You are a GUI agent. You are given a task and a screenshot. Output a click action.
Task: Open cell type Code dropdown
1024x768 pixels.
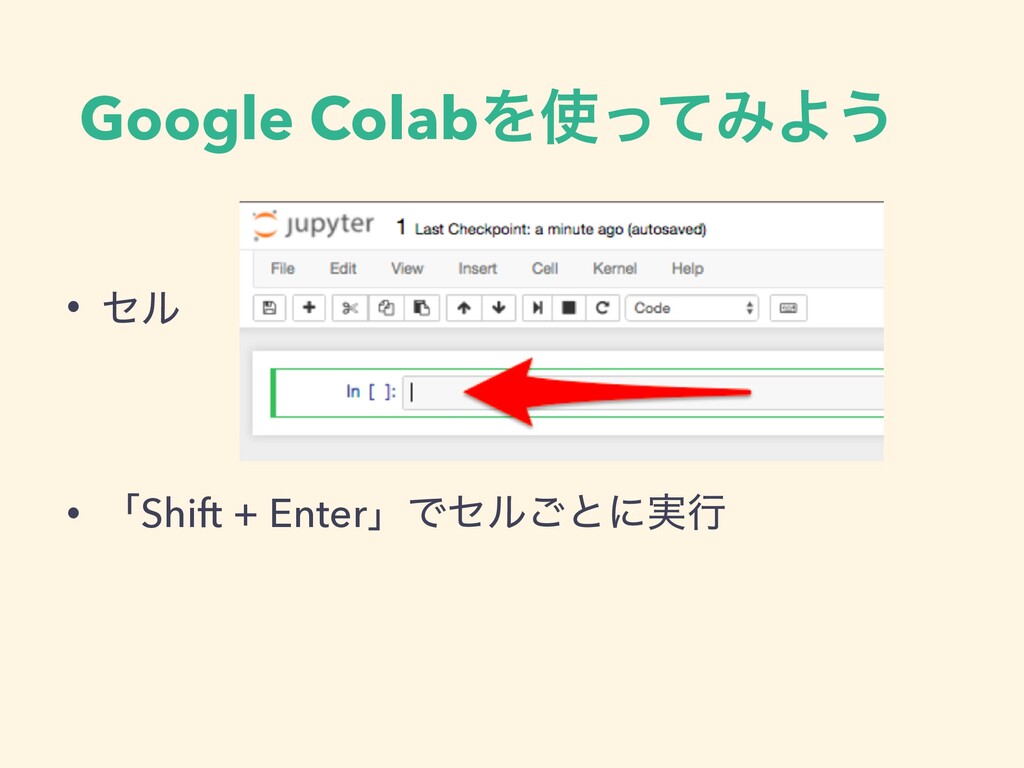(x=692, y=308)
